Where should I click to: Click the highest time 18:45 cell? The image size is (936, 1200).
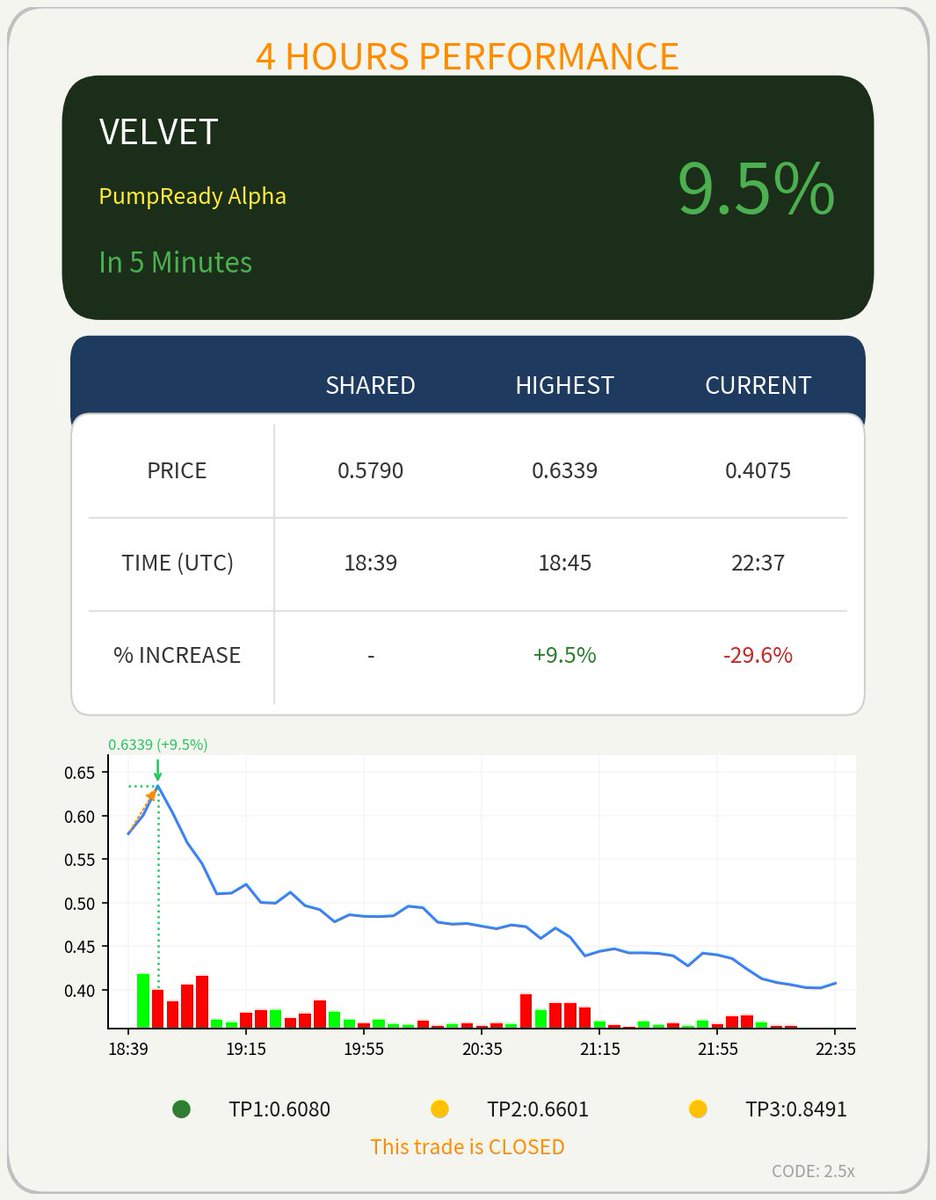(x=565, y=563)
